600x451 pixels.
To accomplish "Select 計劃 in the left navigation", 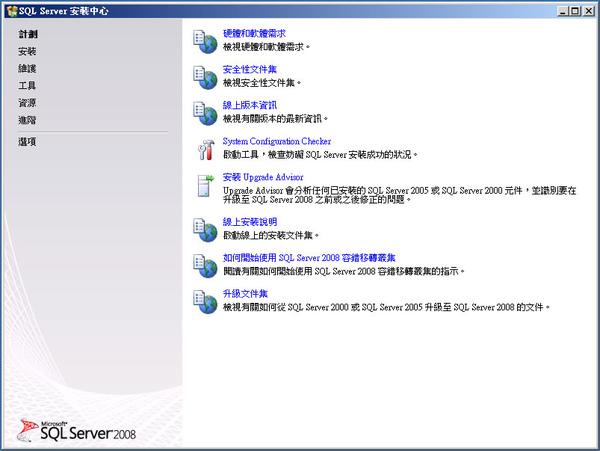I will click(x=28, y=34).
